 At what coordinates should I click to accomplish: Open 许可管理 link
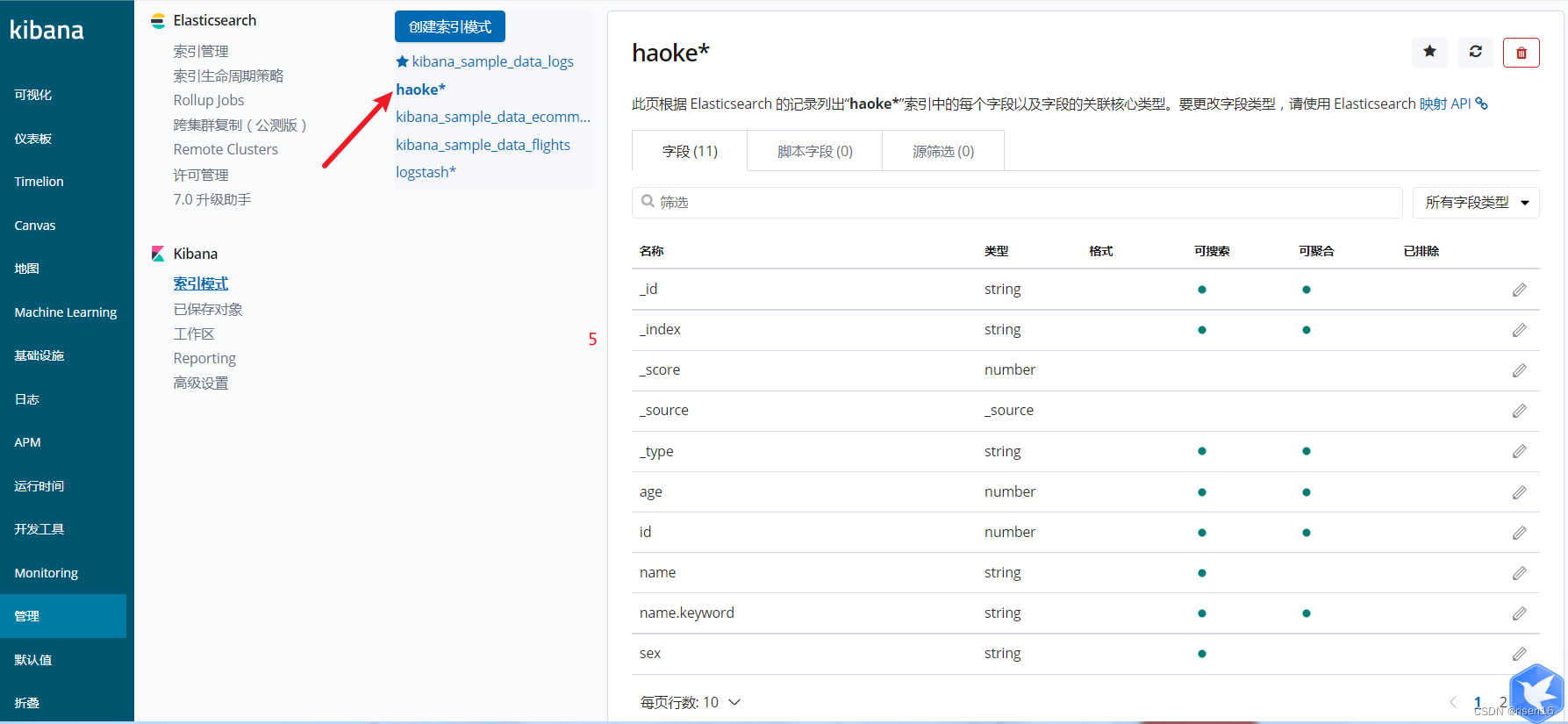(x=201, y=176)
